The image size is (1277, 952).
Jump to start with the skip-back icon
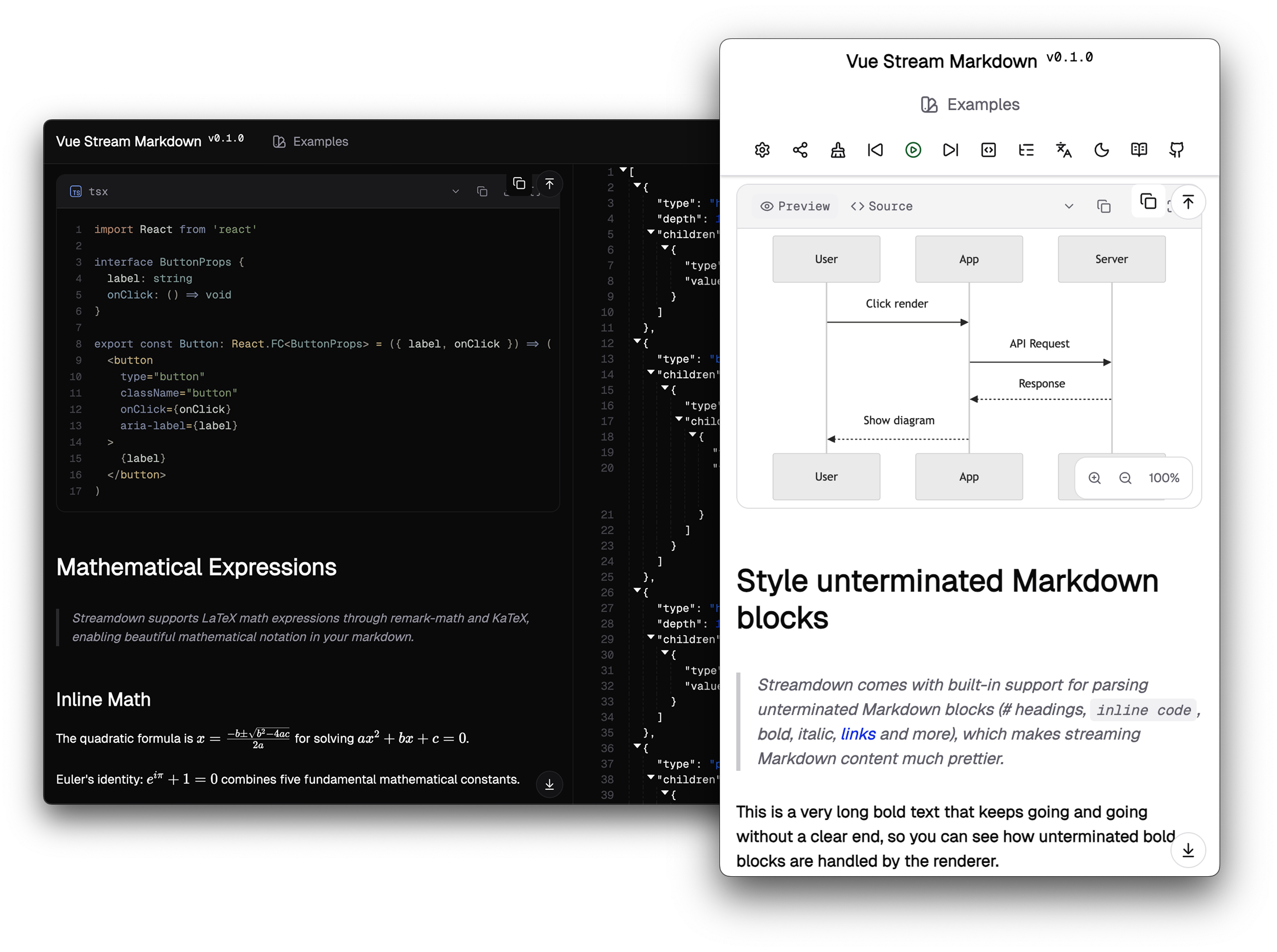pyautogui.click(x=875, y=150)
